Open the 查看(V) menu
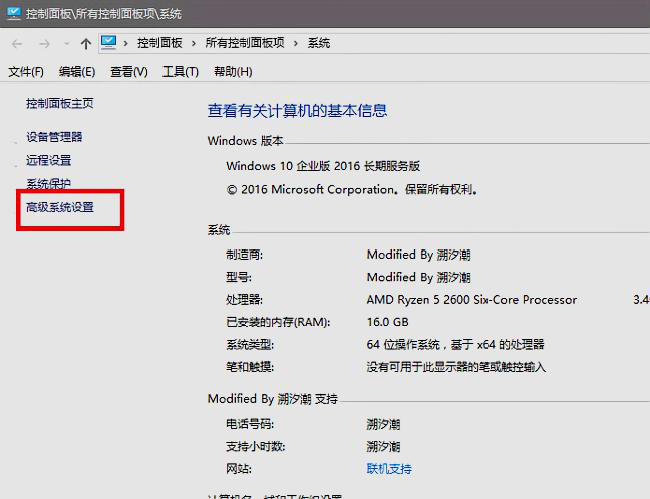Screen dimensions: 650x499 tap(129, 72)
